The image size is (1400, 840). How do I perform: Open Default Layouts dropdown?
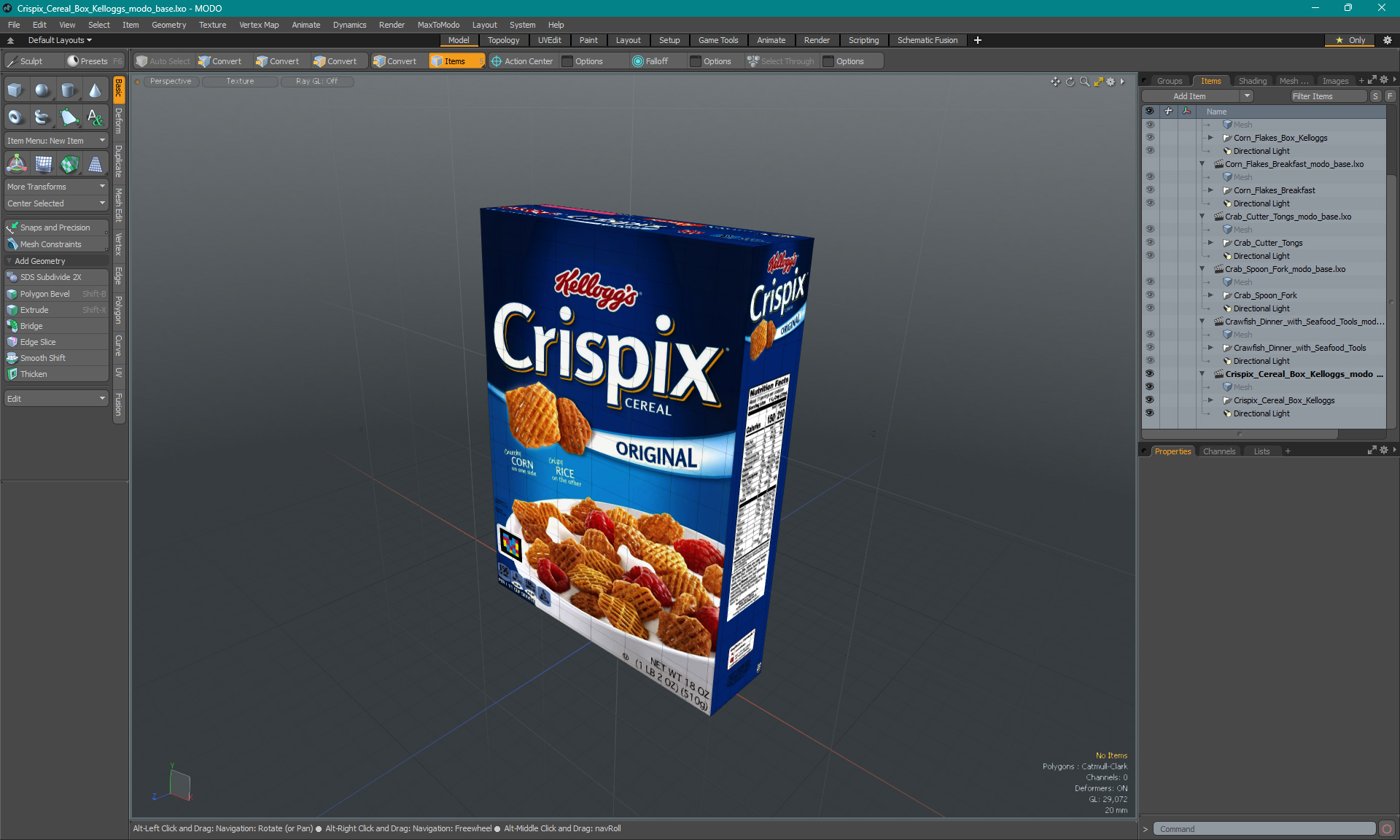pos(60,40)
